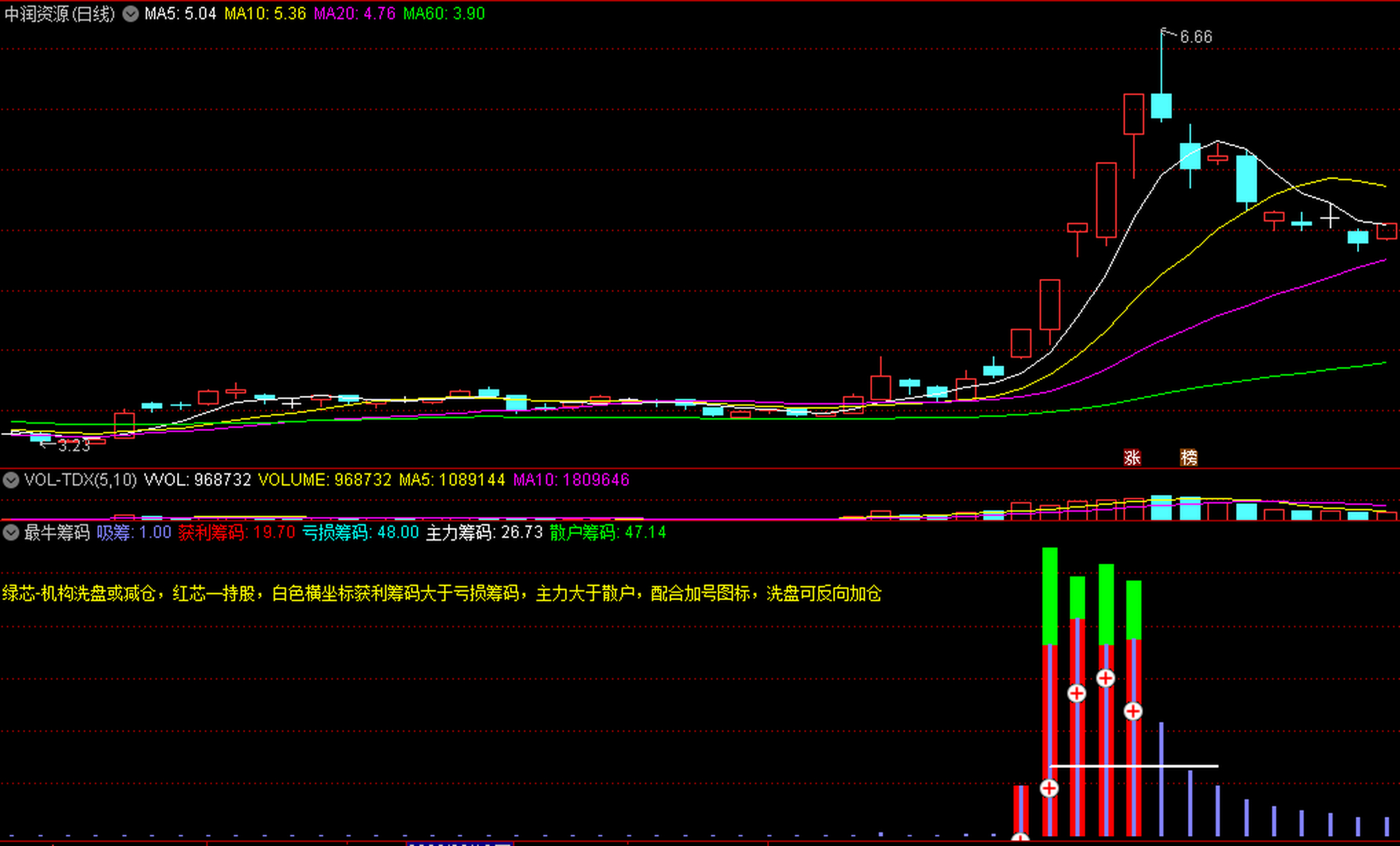Click the highest-positioned plus-sign marker

[x=1105, y=678]
